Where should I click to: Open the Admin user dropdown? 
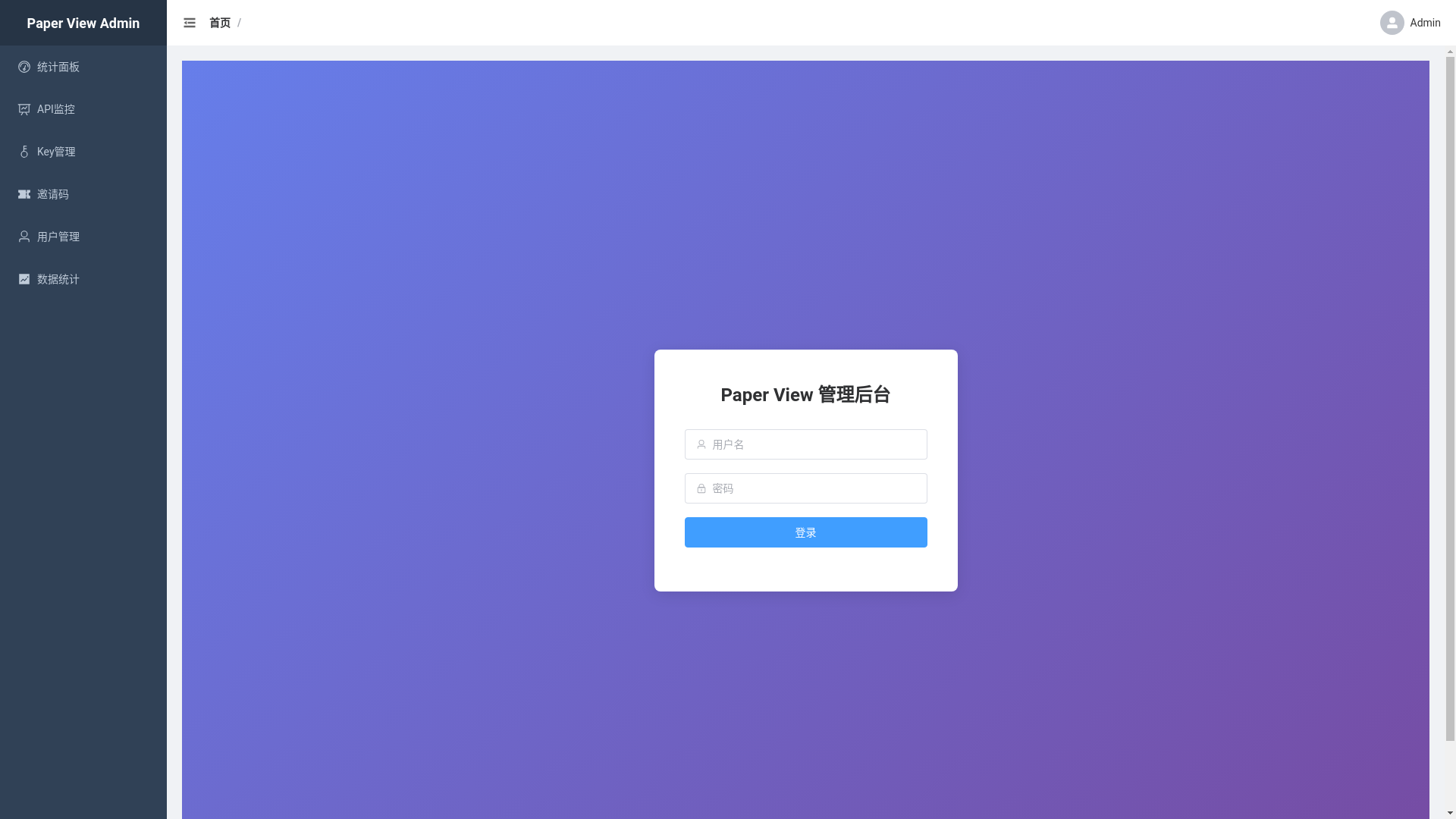click(1410, 23)
